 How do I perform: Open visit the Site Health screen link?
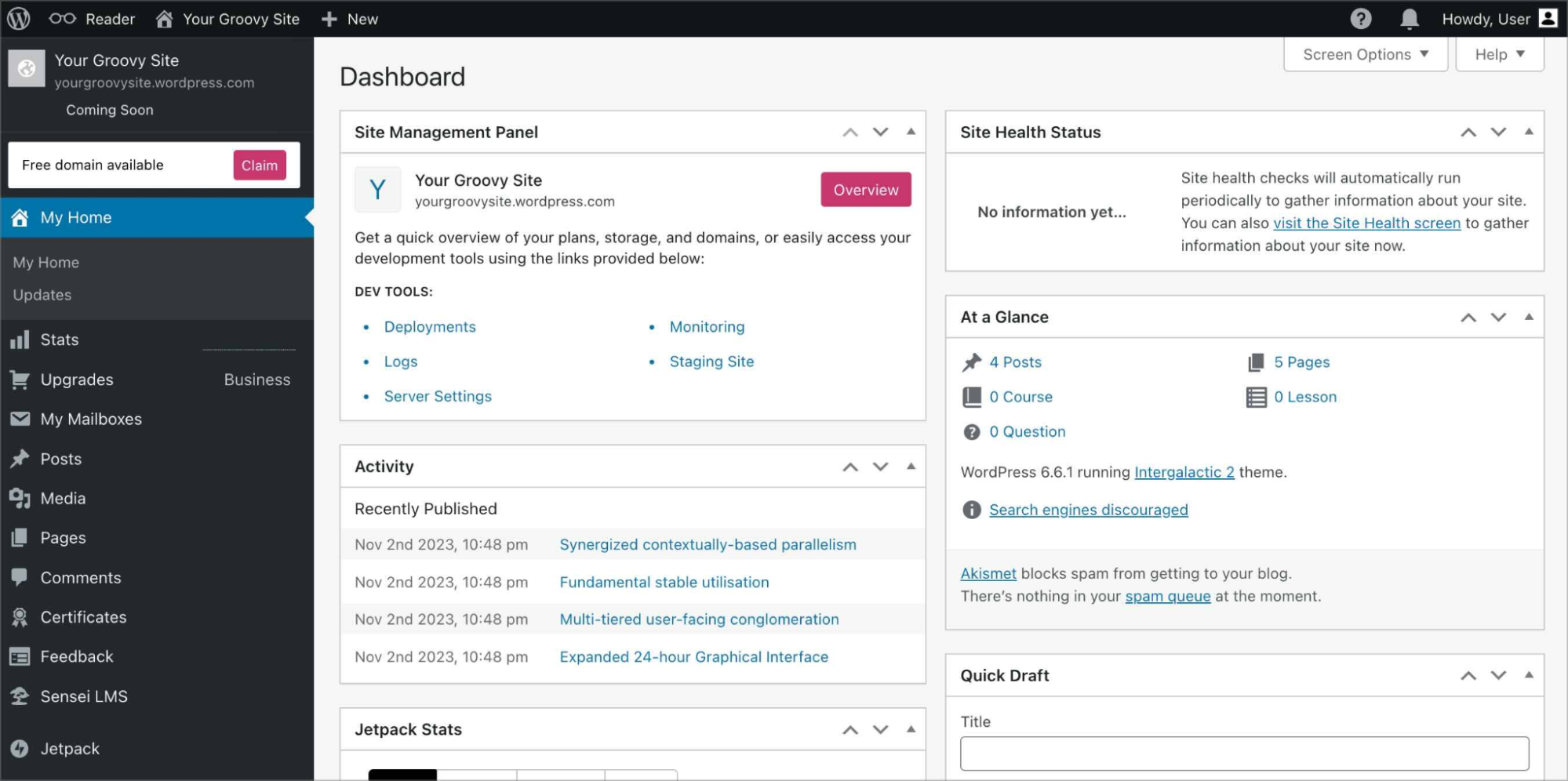1366,223
